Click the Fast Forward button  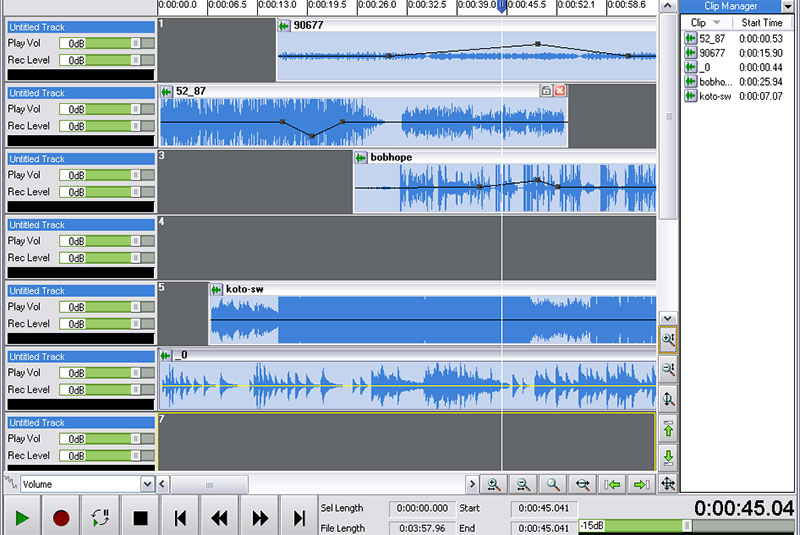click(x=260, y=517)
